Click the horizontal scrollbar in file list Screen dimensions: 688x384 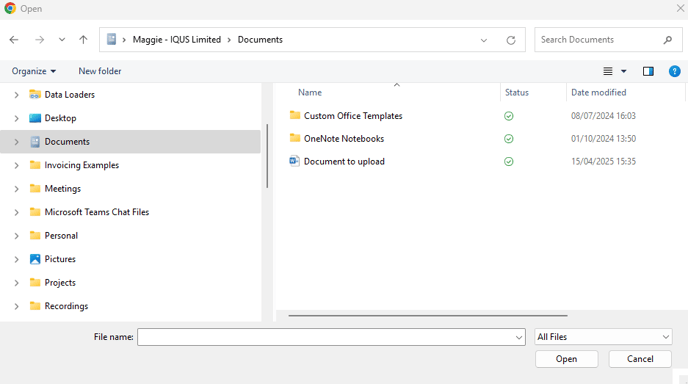tap(428, 316)
